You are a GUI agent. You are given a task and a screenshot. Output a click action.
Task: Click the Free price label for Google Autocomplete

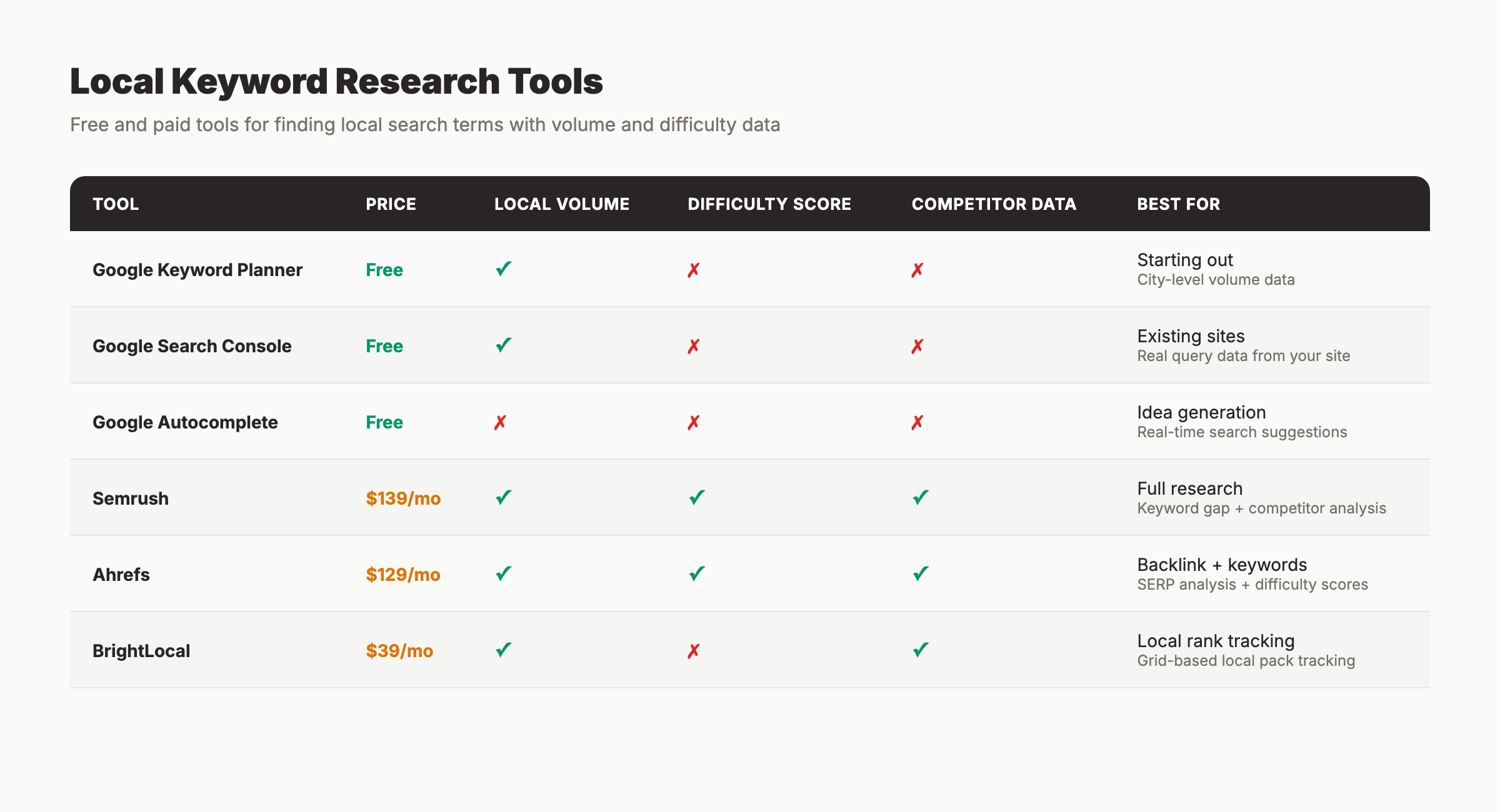(x=384, y=422)
